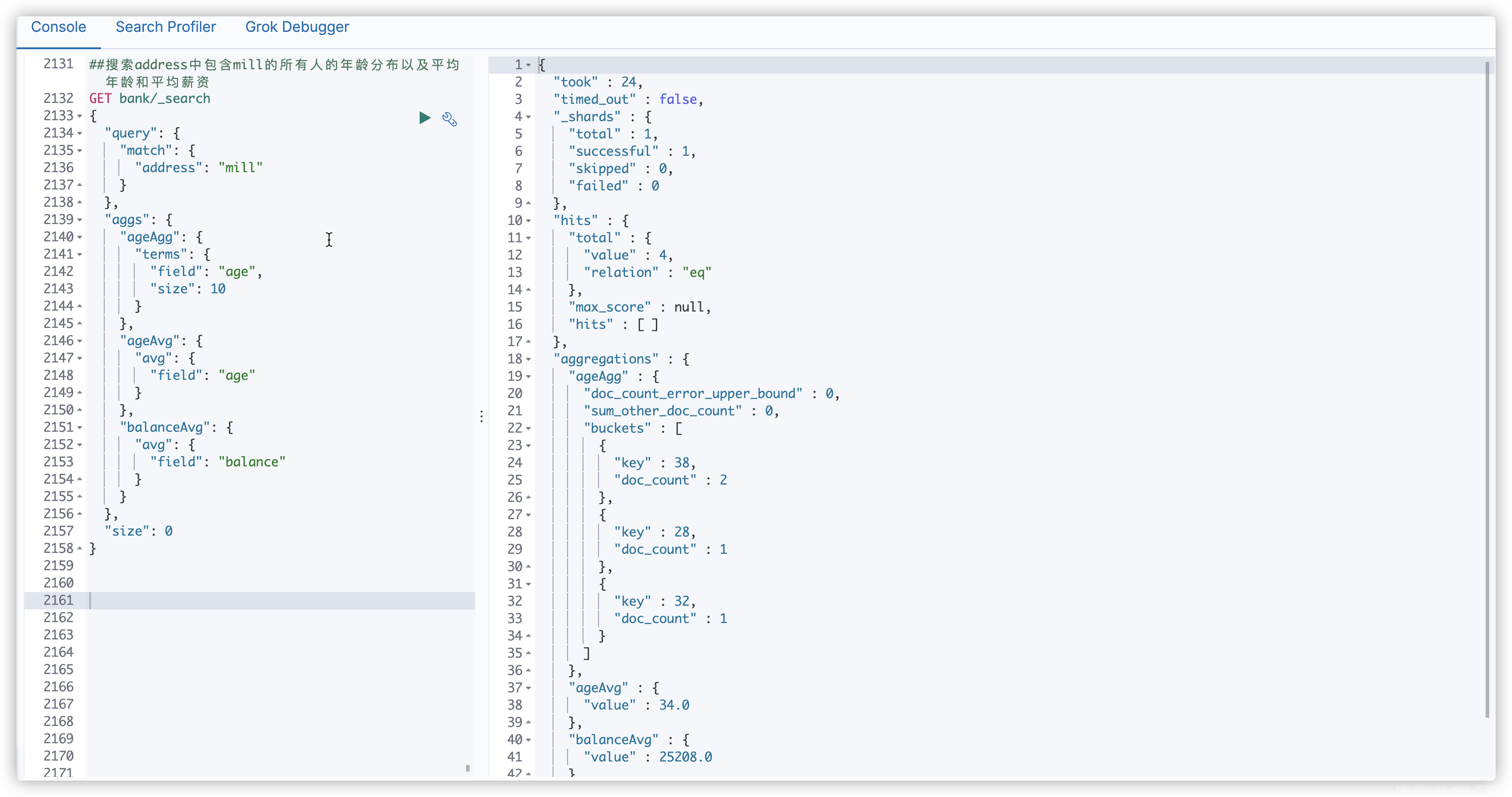Click the GET bank/_search request line
This screenshot has height=797, width=1512.
coord(150,99)
